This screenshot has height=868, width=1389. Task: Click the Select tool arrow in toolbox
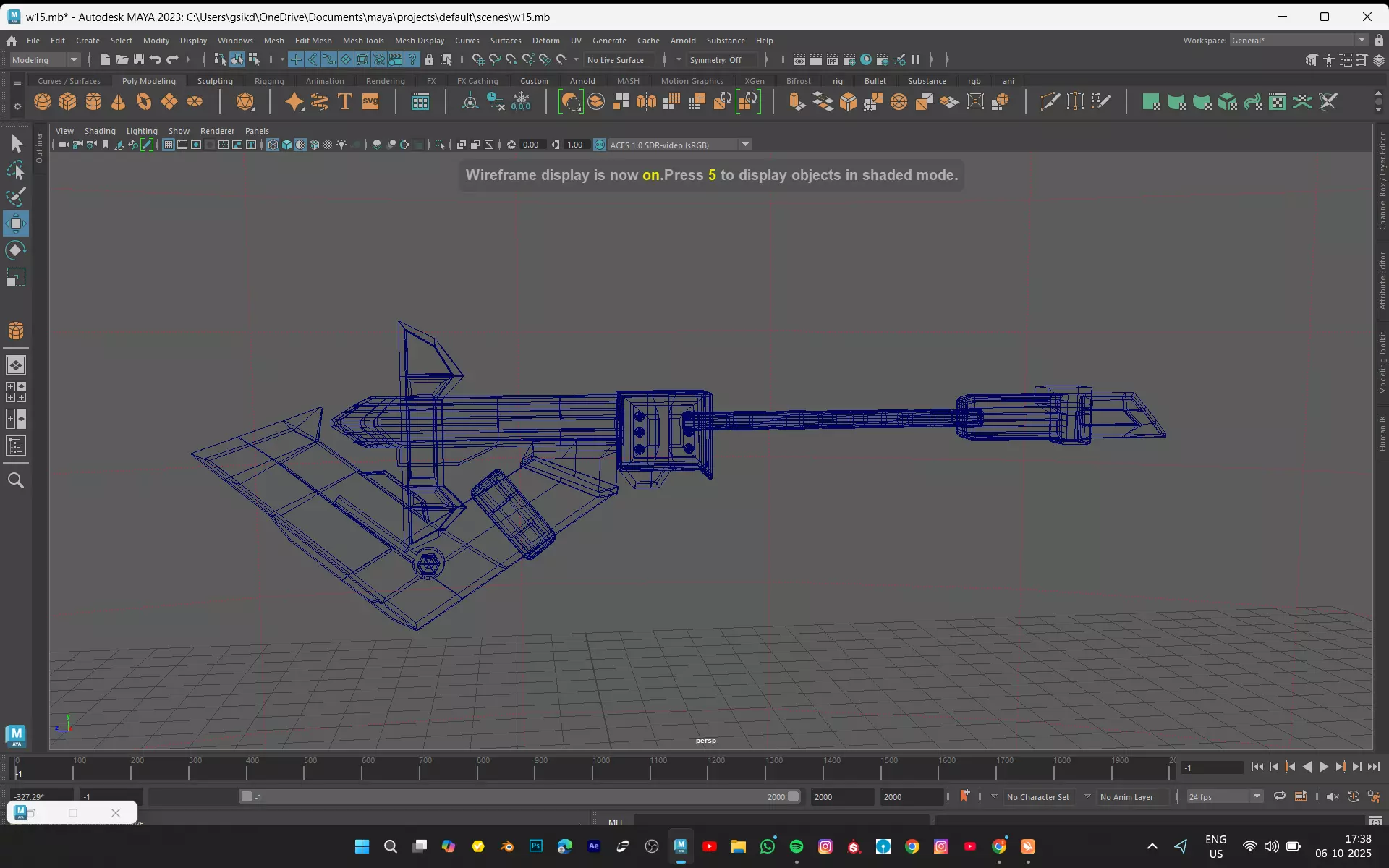(16, 143)
